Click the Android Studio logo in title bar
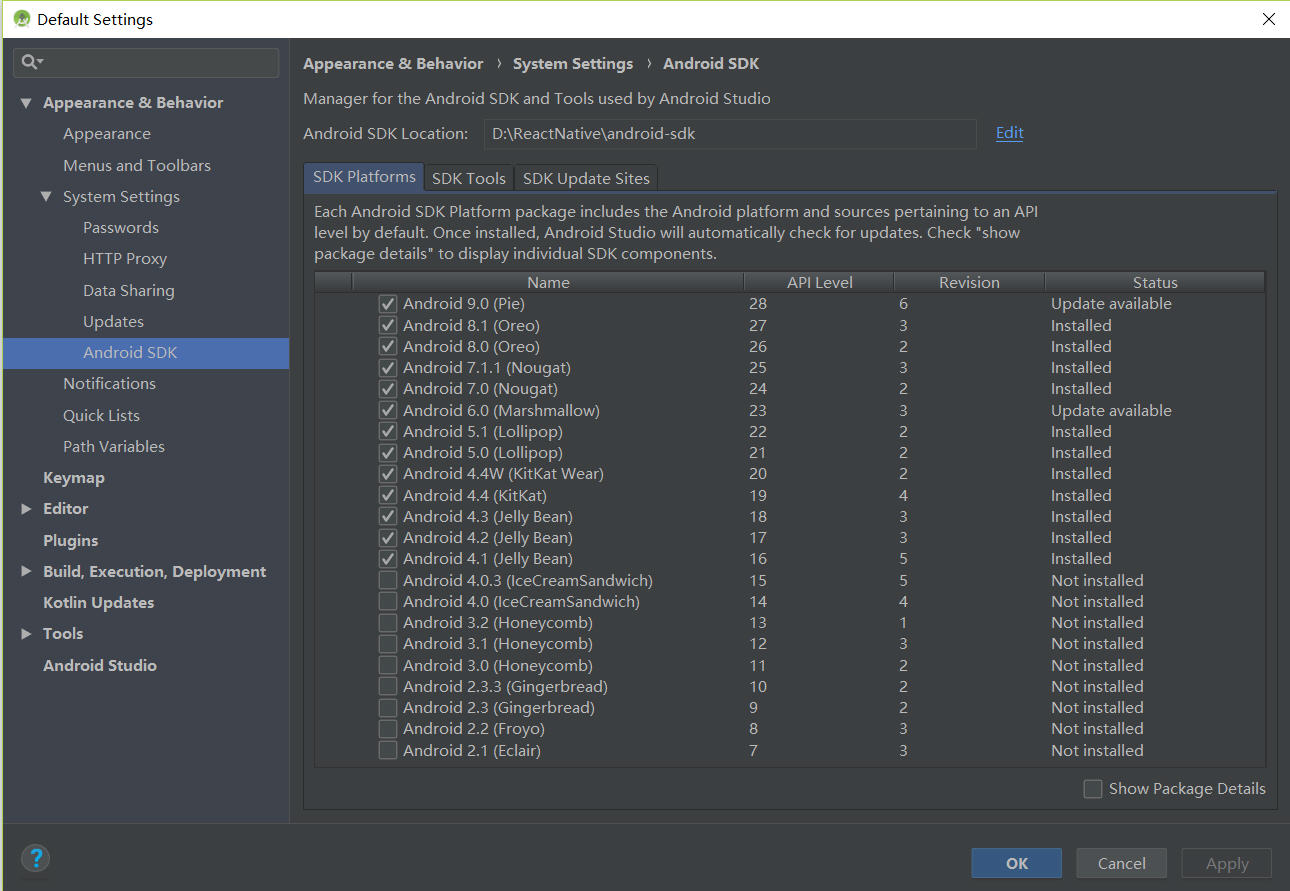 pyautogui.click(x=21, y=19)
